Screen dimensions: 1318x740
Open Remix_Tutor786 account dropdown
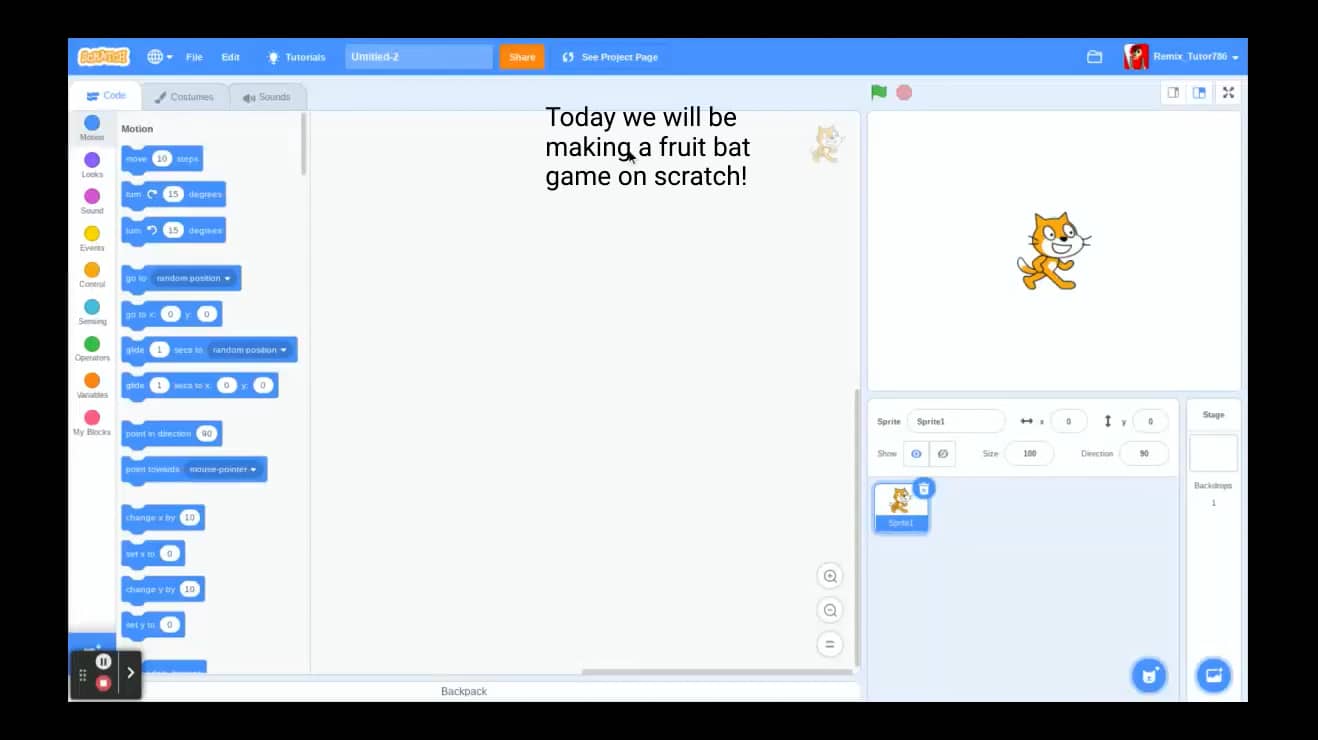pos(1182,57)
